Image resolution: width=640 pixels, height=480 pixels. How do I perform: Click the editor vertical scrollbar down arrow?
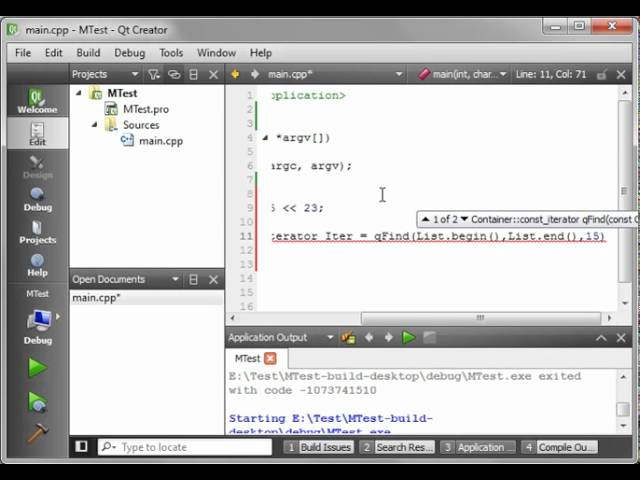(x=624, y=303)
